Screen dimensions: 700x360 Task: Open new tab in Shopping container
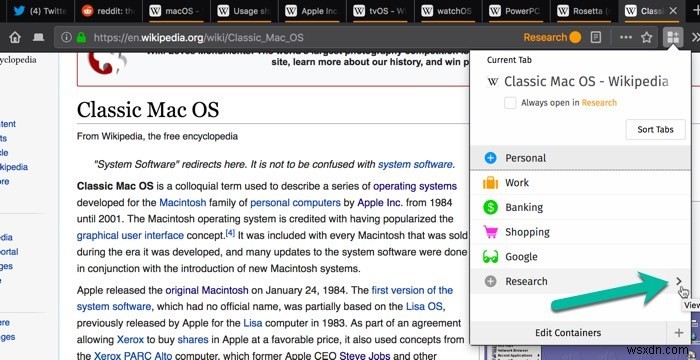(580, 232)
